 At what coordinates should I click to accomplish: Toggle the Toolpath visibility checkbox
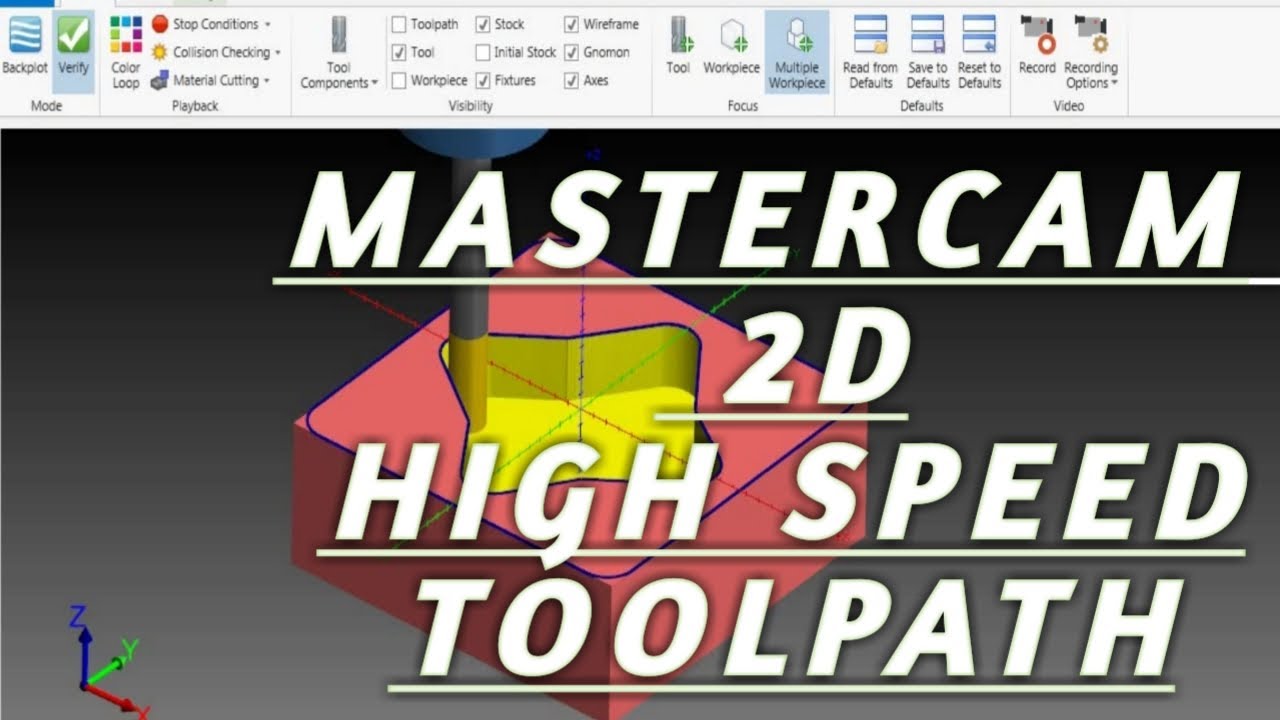coord(399,24)
